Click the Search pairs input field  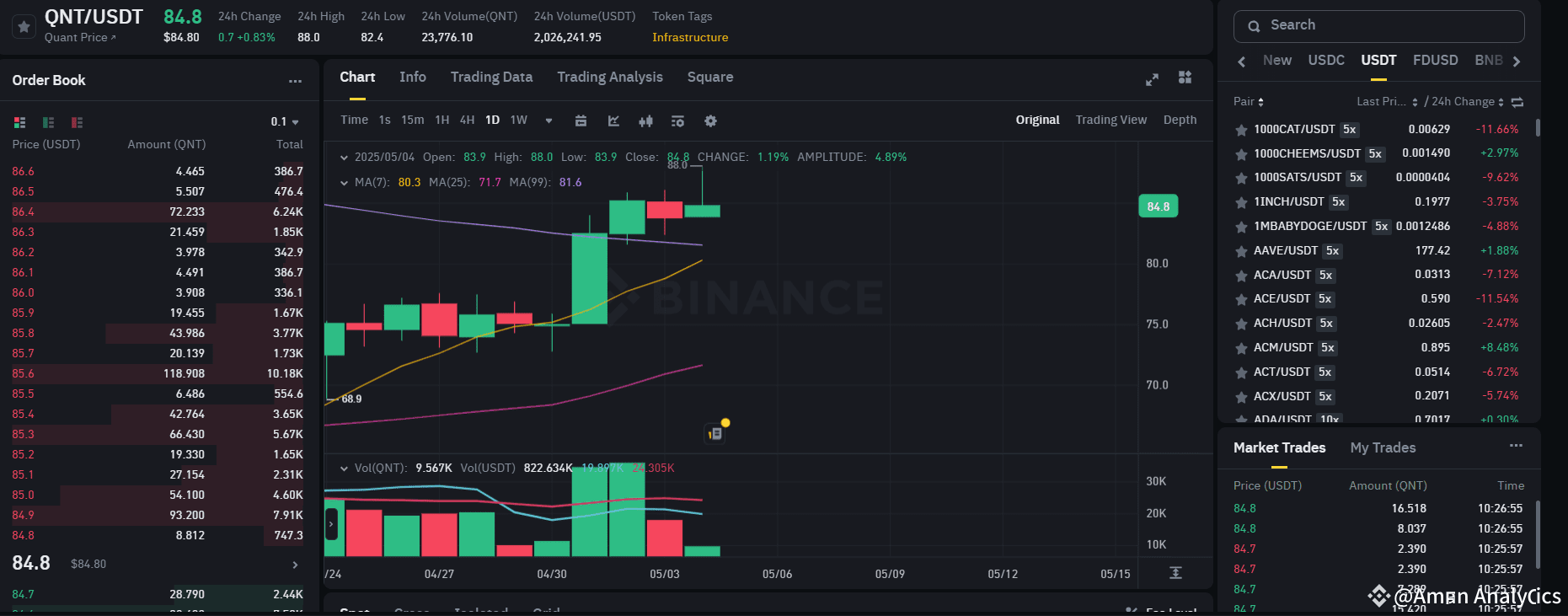pos(1378,26)
